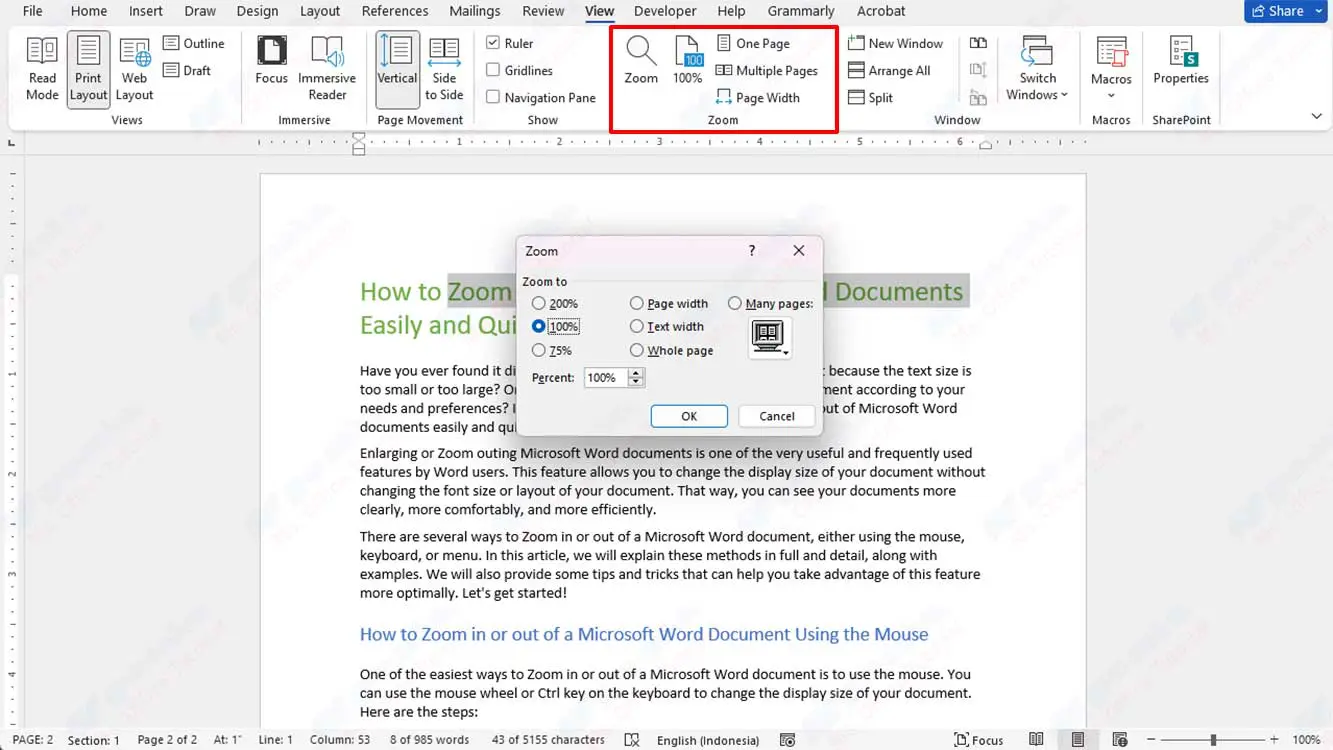Image resolution: width=1333 pixels, height=750 pixels.
Task: Open Immersive Reader
Action: [327, 68]
